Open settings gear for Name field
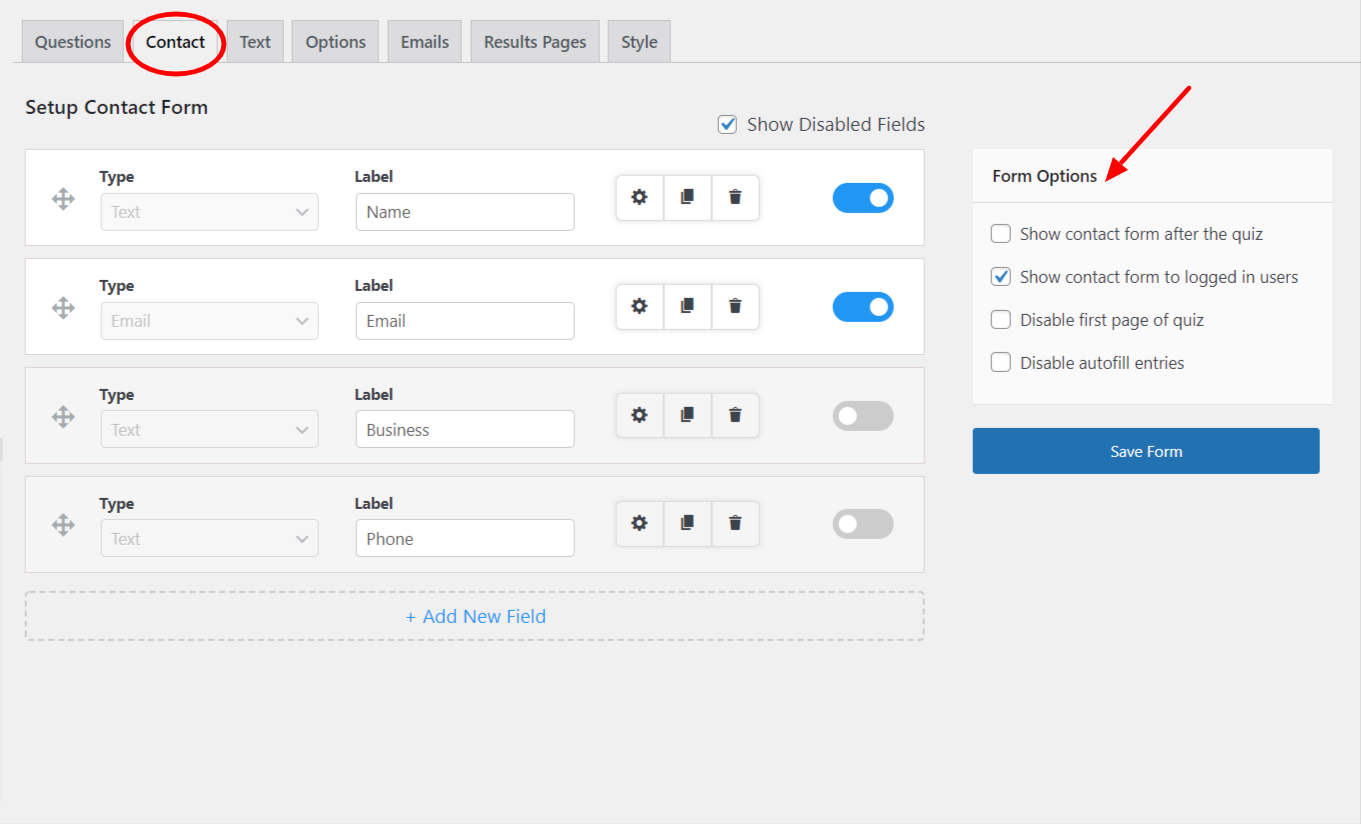The width and height of the screenshot is (1361, 824). click(639, 197)
